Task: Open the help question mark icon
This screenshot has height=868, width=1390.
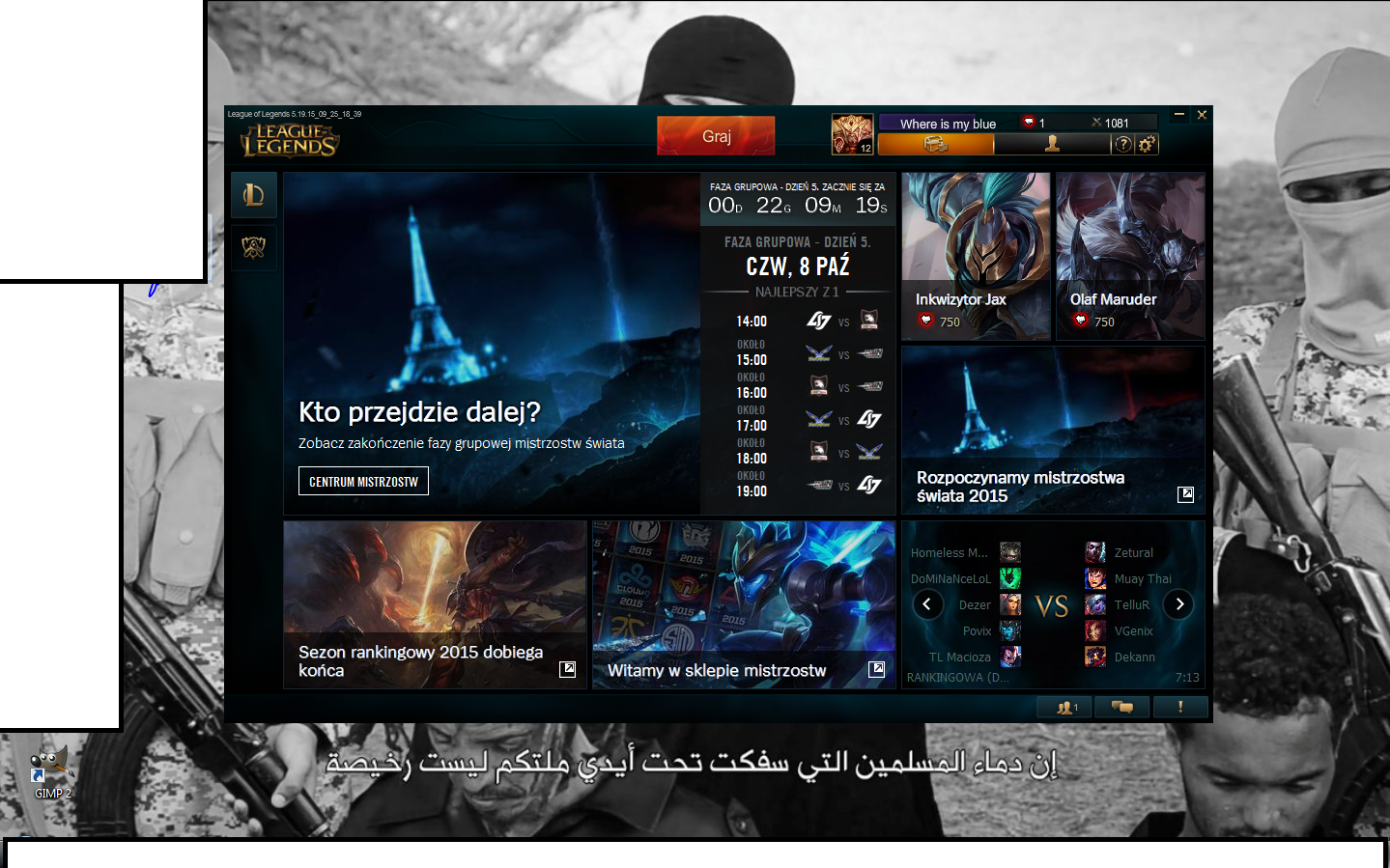Action: point(1122,144)
